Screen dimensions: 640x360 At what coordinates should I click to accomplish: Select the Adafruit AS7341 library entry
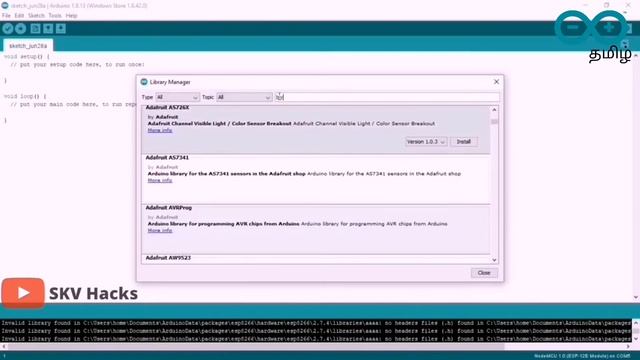click(316, 179)
